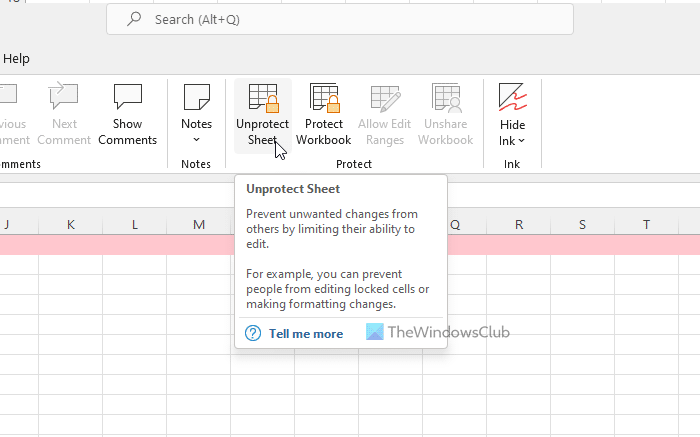
Task: Click the Tell me more help icon
Action: coord(253,333)
